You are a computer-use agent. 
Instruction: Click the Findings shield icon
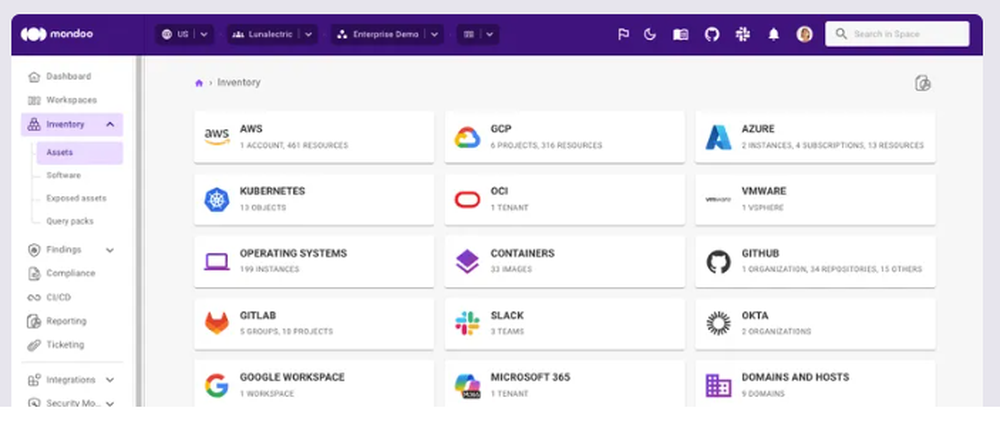tap(34, 250)
